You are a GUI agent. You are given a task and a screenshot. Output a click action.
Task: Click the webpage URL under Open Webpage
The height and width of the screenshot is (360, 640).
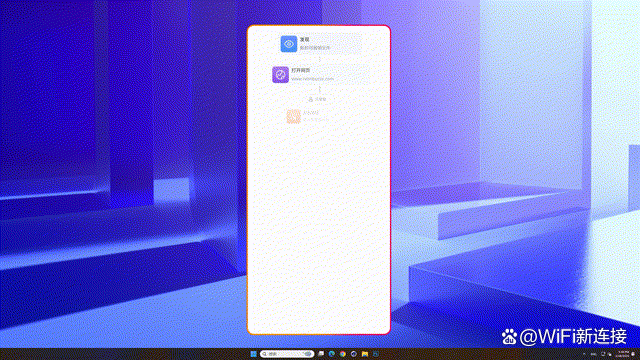pyautogui.click(x=312, y=79)
